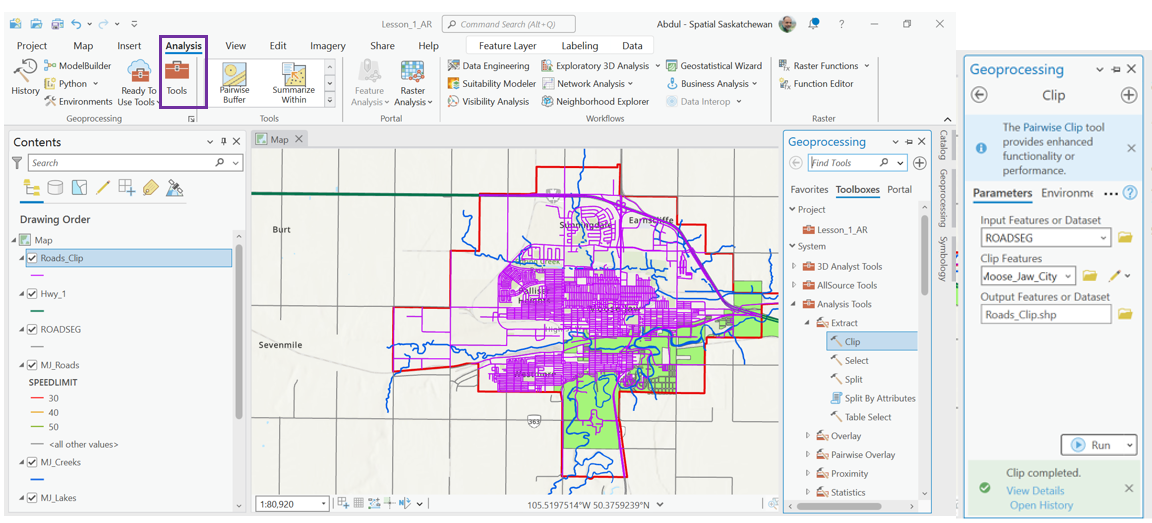Click the back arrow in Clip pane
Viewport: 1152px width, 523px height.
tap(979, 95)
